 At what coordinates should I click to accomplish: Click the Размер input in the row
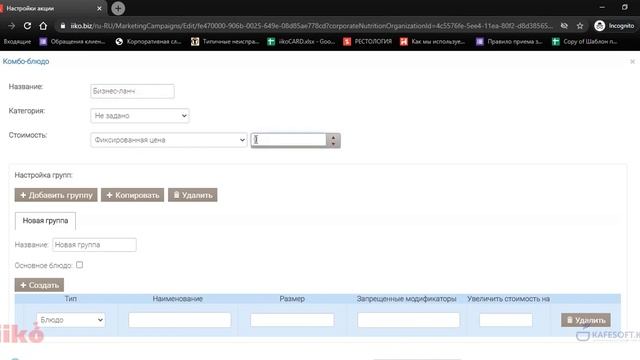(x=292, y=320)
